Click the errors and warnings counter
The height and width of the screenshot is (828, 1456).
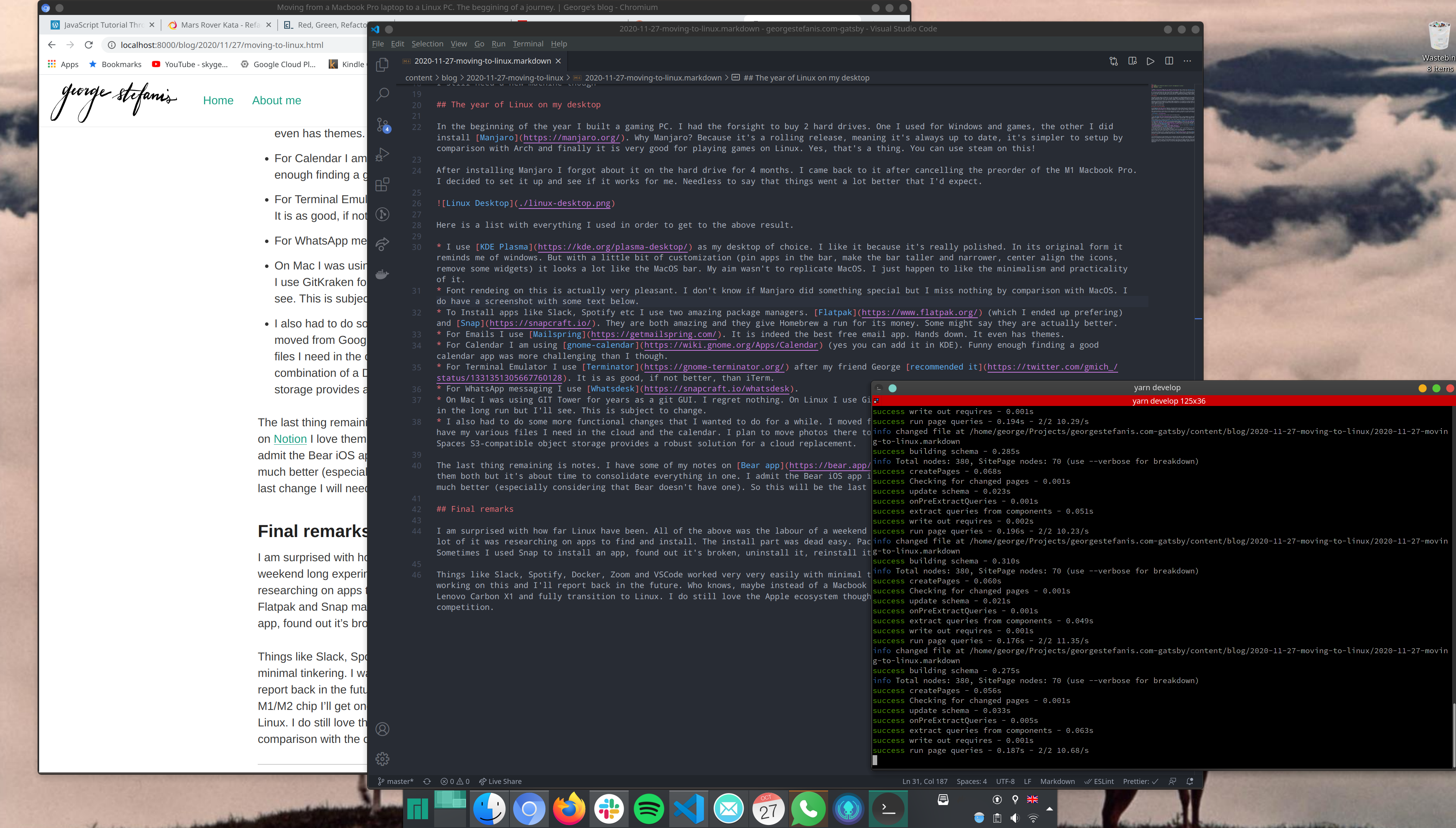point(455,781)
